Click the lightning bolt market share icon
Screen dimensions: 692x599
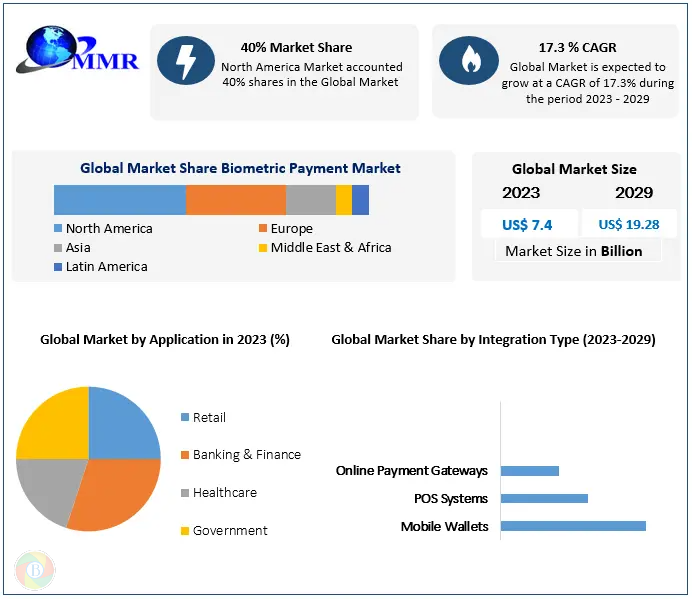pos(183,60)
